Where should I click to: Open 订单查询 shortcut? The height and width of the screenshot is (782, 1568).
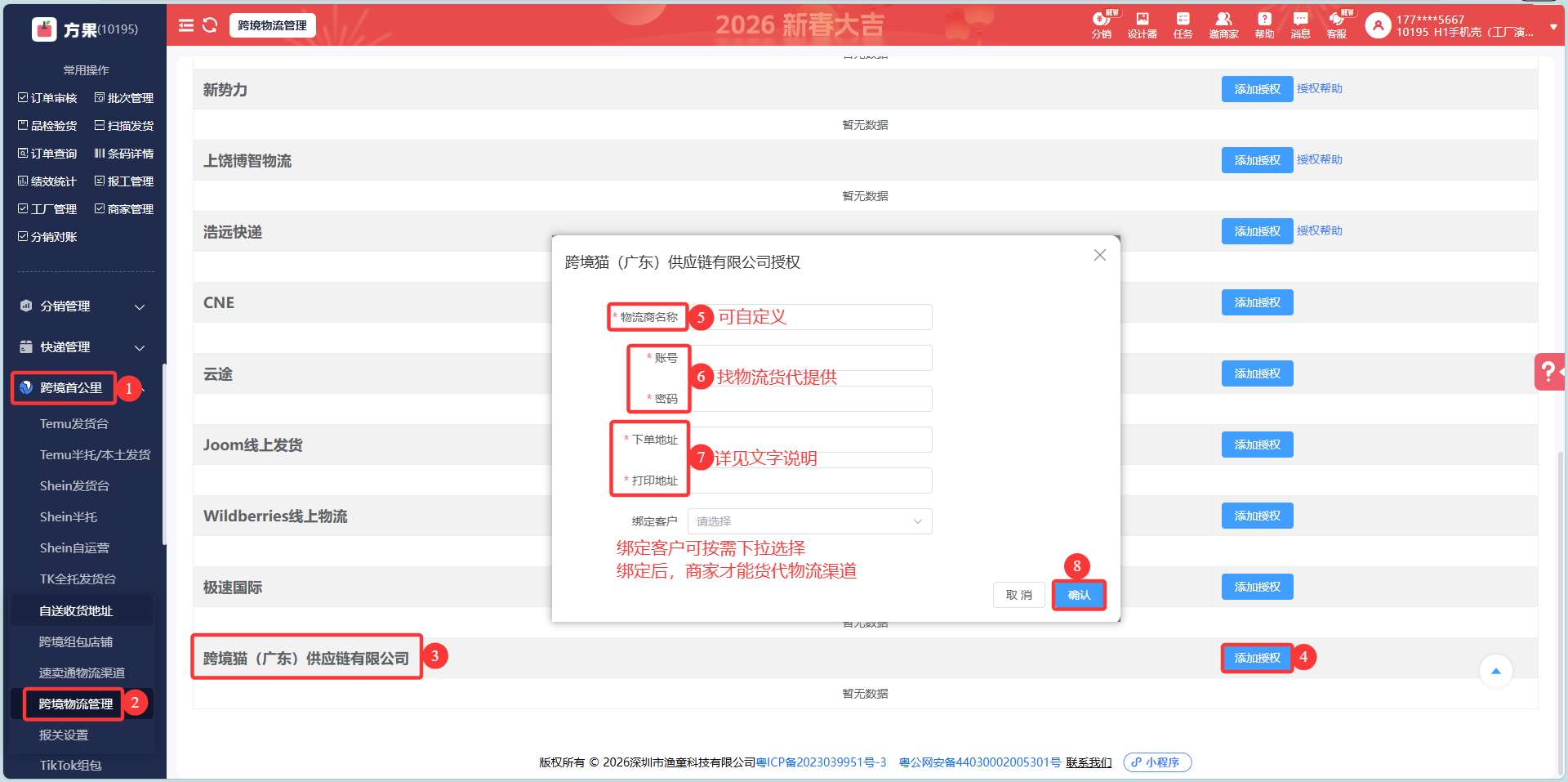[x=47, y=154]
